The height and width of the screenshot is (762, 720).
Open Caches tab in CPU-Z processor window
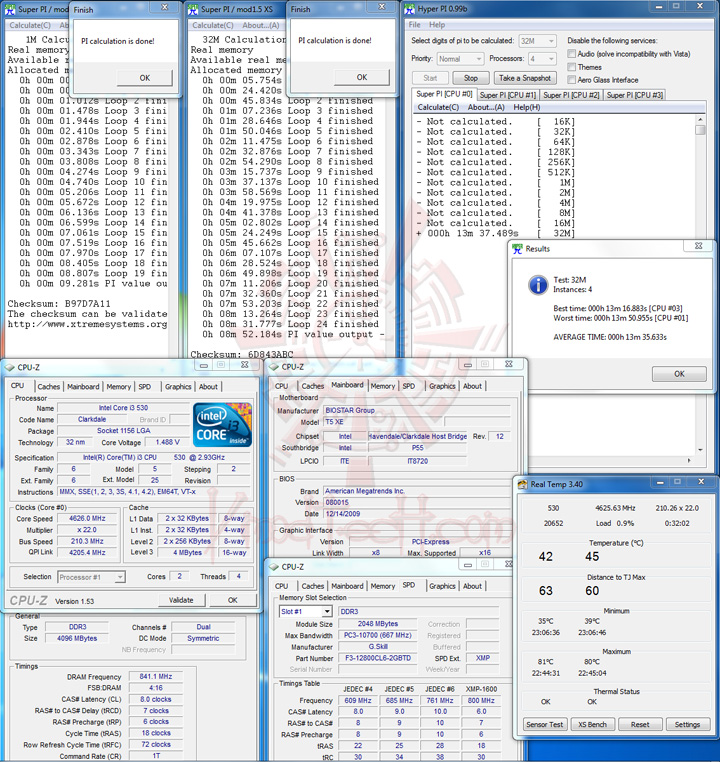point(49,387)
